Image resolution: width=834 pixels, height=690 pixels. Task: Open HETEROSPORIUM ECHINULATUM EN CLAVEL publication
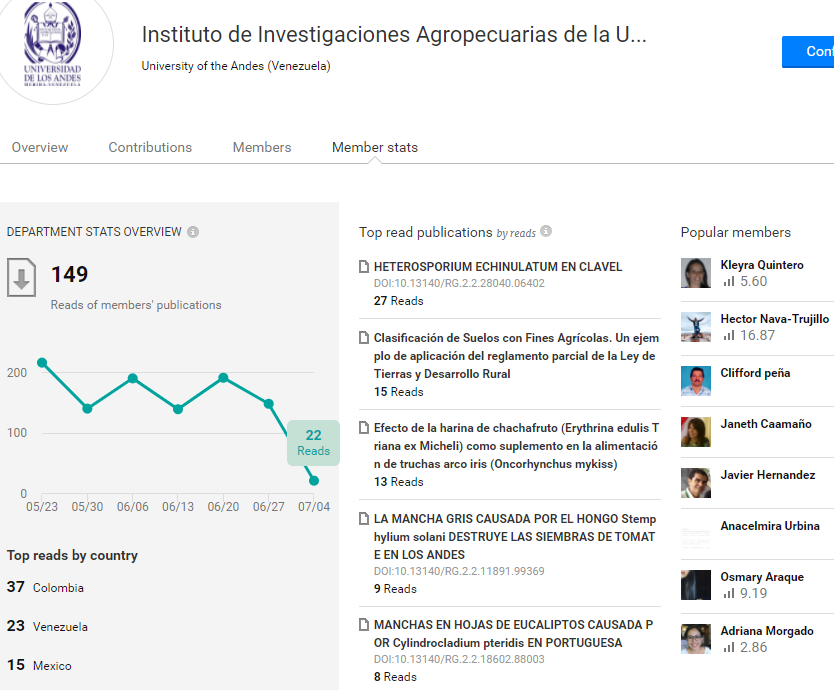coord(498,267)
